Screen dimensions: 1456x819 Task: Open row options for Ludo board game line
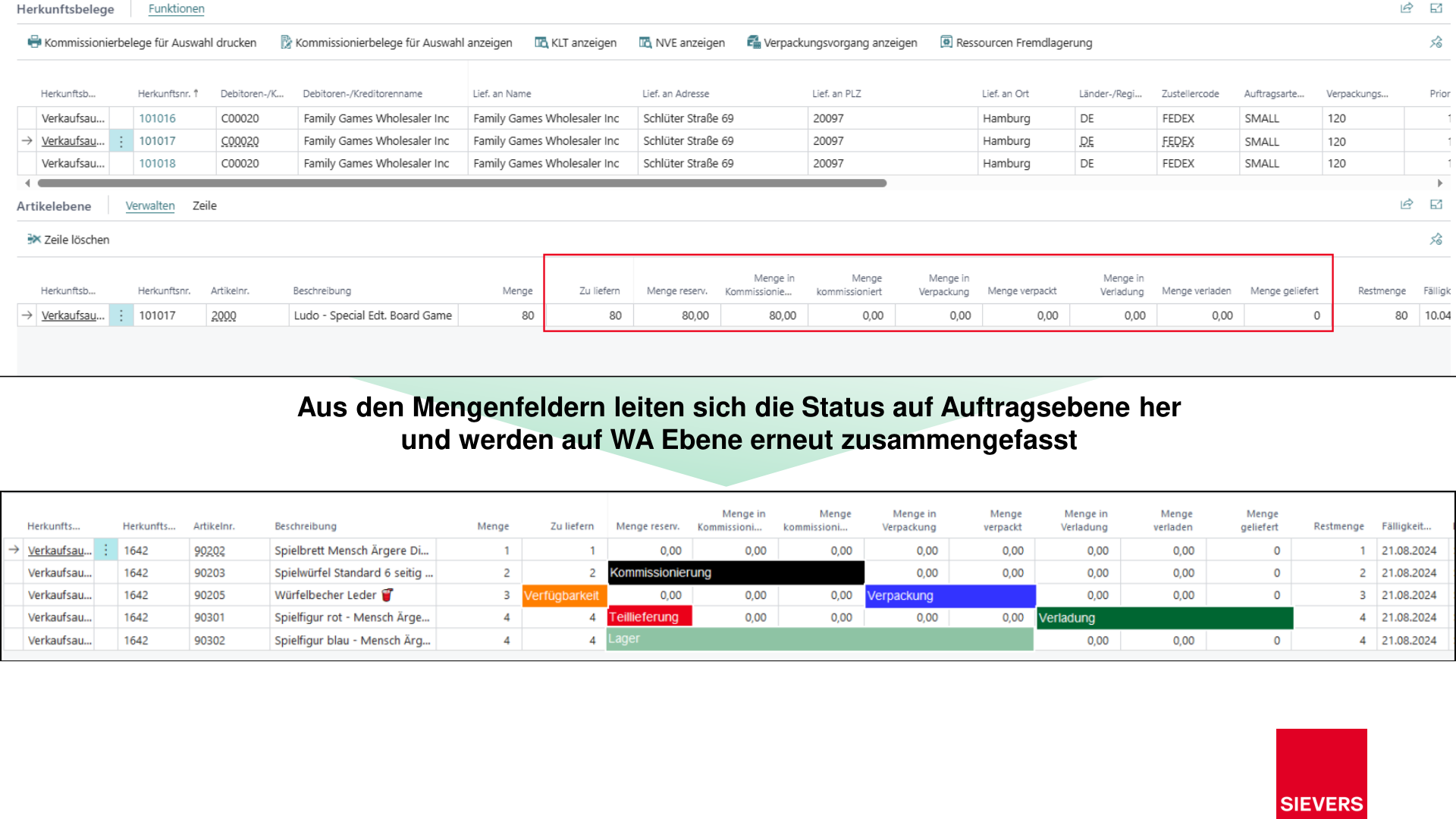tap(121, 315)
